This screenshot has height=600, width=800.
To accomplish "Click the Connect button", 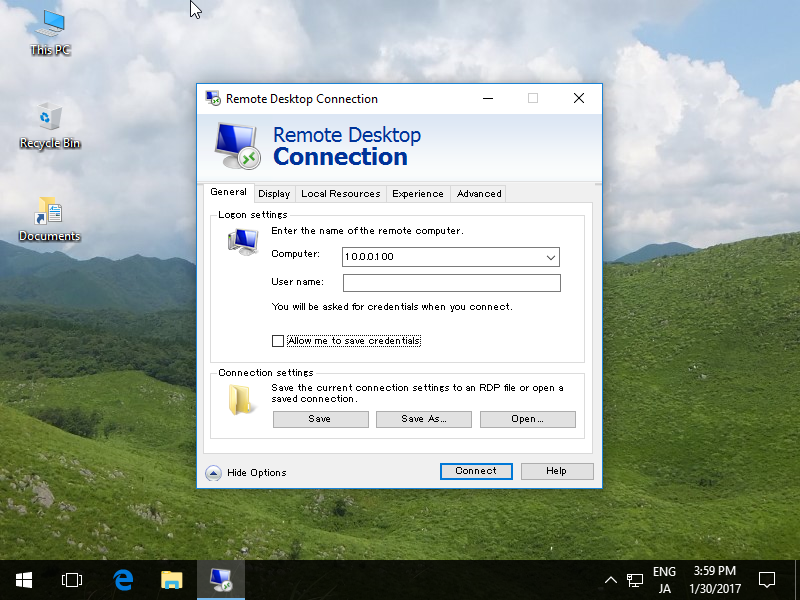I will point(476,471).
